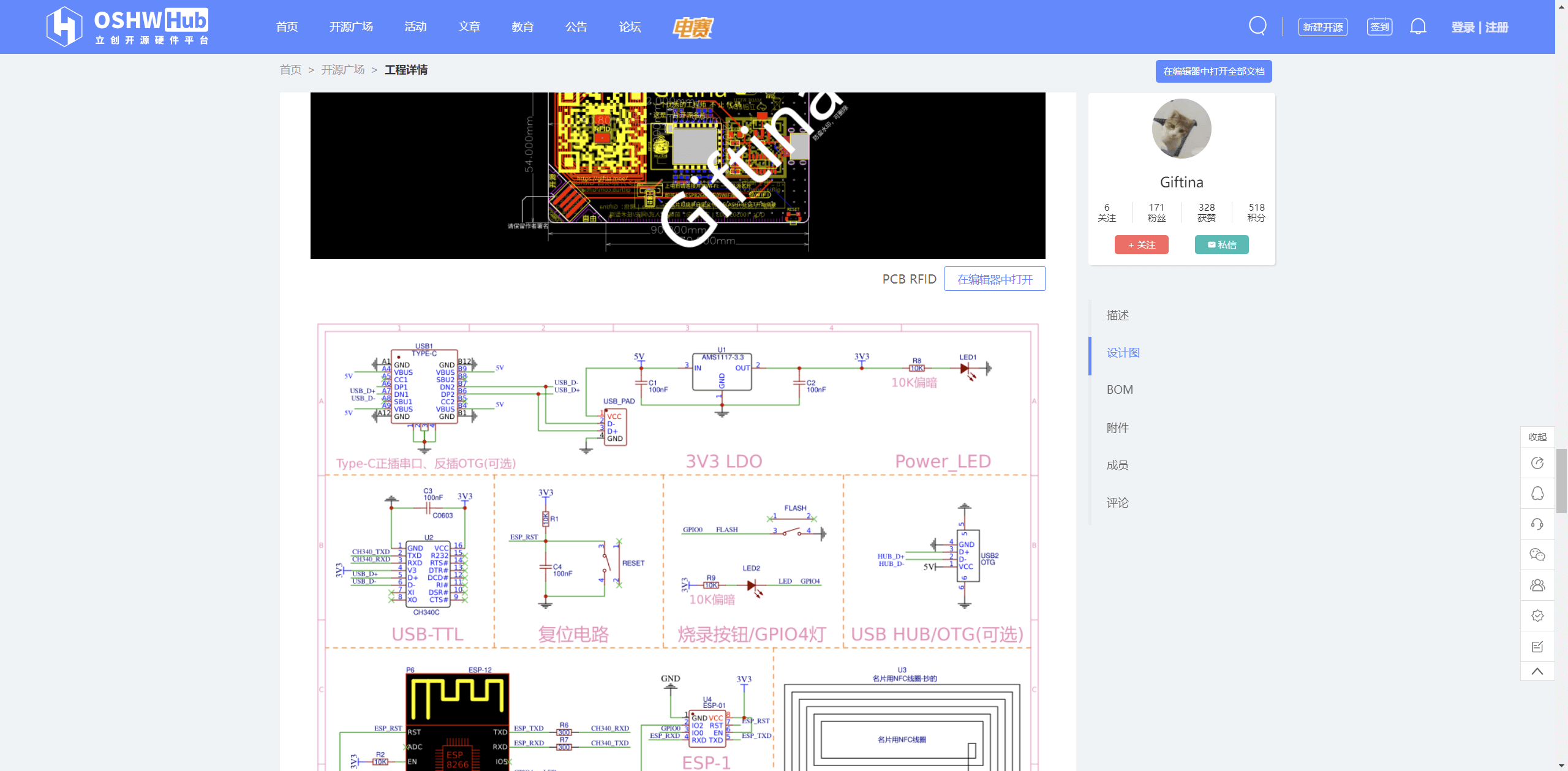The image size is (1568, 771).
Task: Click the 签到 check-in icon
Action: pyautogui.click(x=1379, y=26)
